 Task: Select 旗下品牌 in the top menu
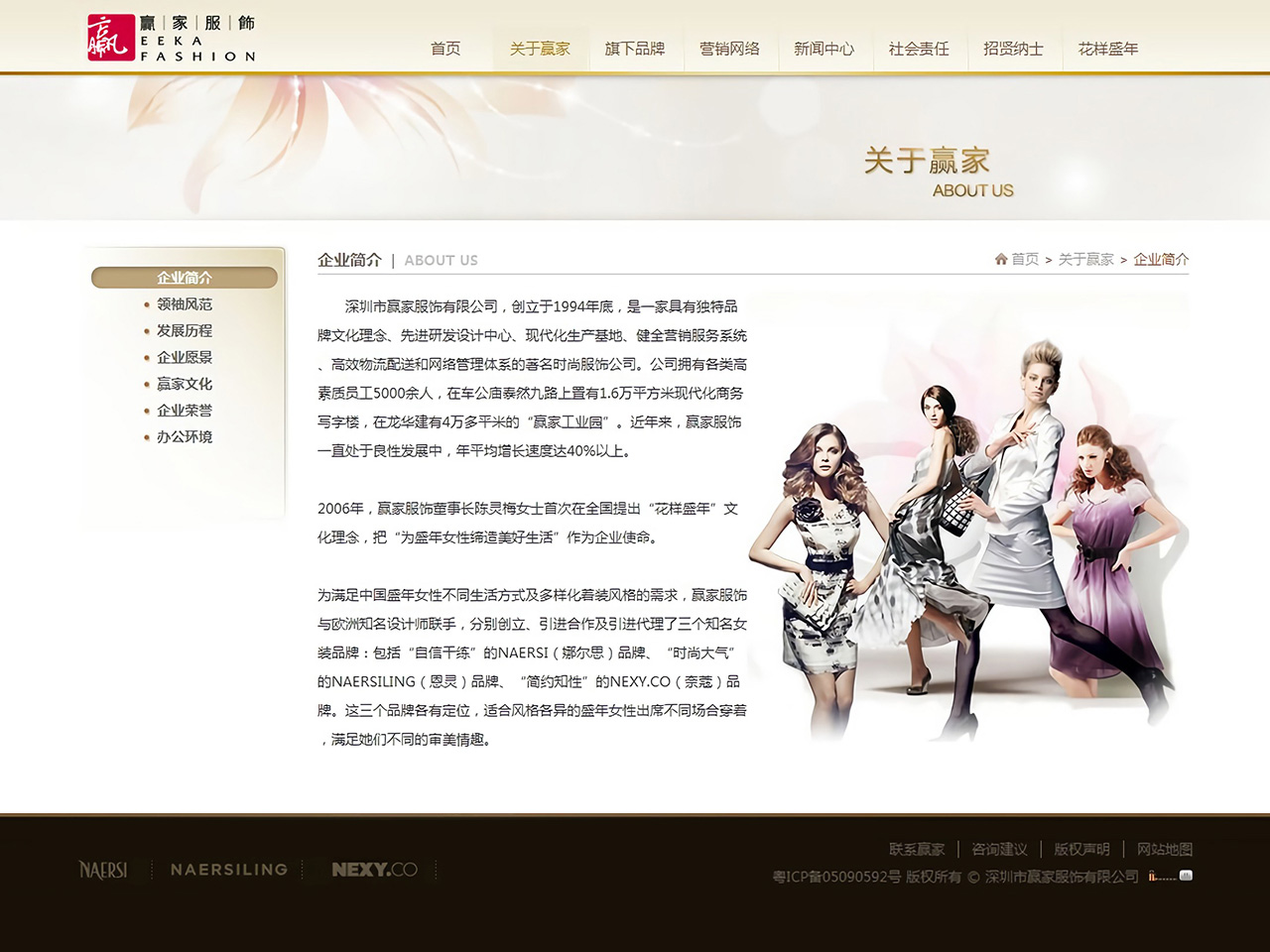pyautogui.click(x=635, y=49)
